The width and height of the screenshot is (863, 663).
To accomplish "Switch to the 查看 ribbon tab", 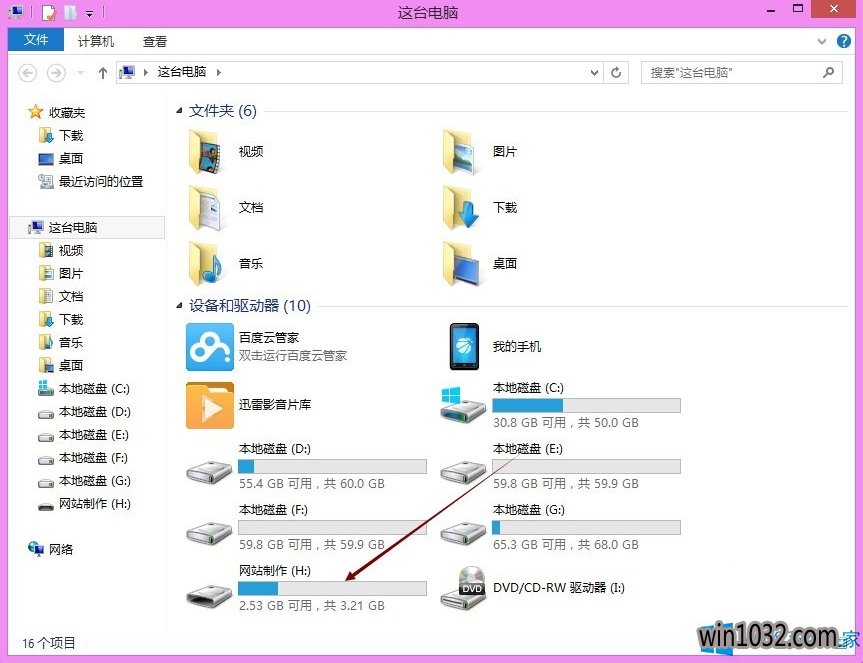I will coord(155,41).
